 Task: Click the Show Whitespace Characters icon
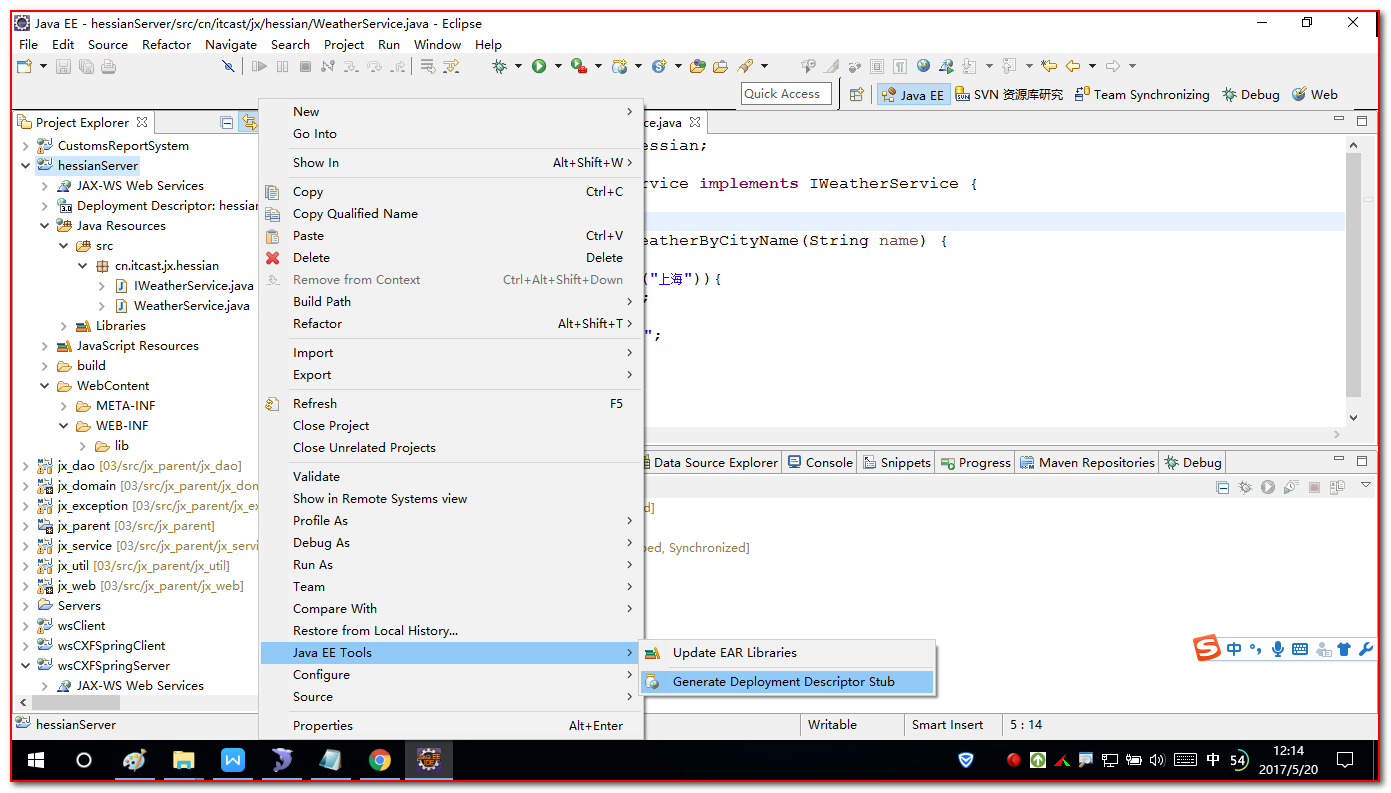tap(900, 66)
